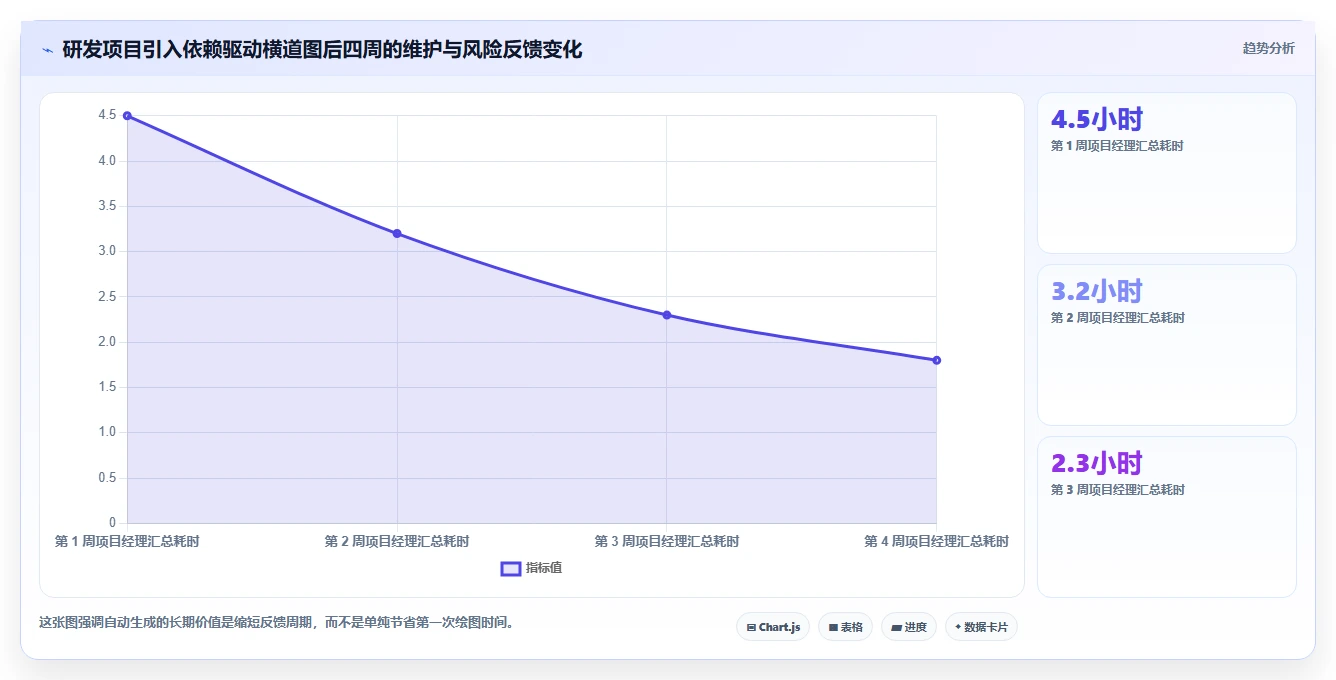Toggle the 指标值 legend item
The width and height of the screenshot is (1336, 680).
[x=531, y=568]
